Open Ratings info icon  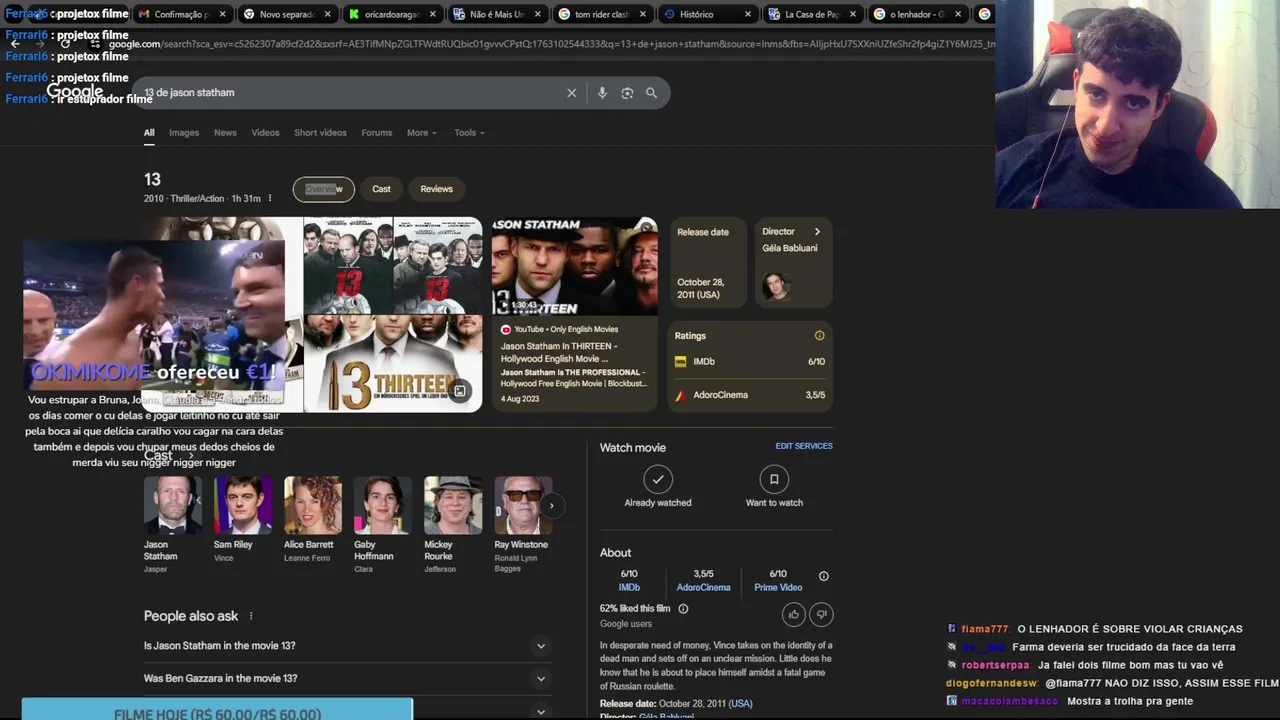click(x=819, y=336)
